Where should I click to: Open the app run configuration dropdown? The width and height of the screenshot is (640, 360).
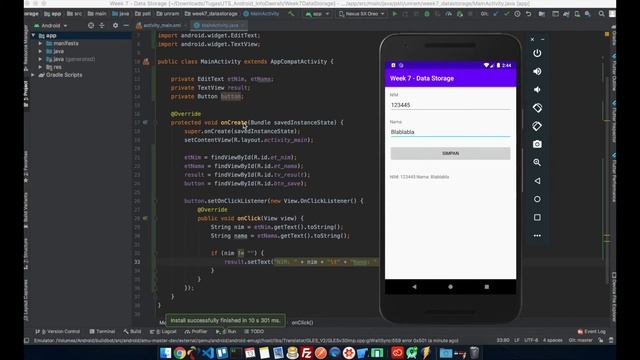(317, 14)
